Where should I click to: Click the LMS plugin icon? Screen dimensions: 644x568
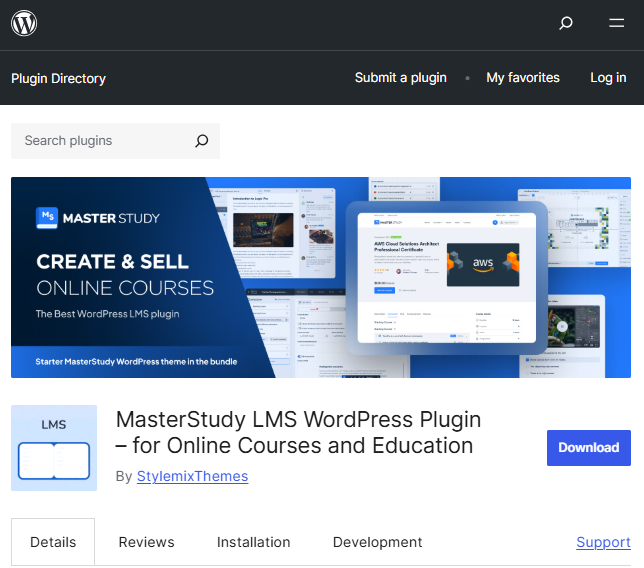(x=54, y=448)
